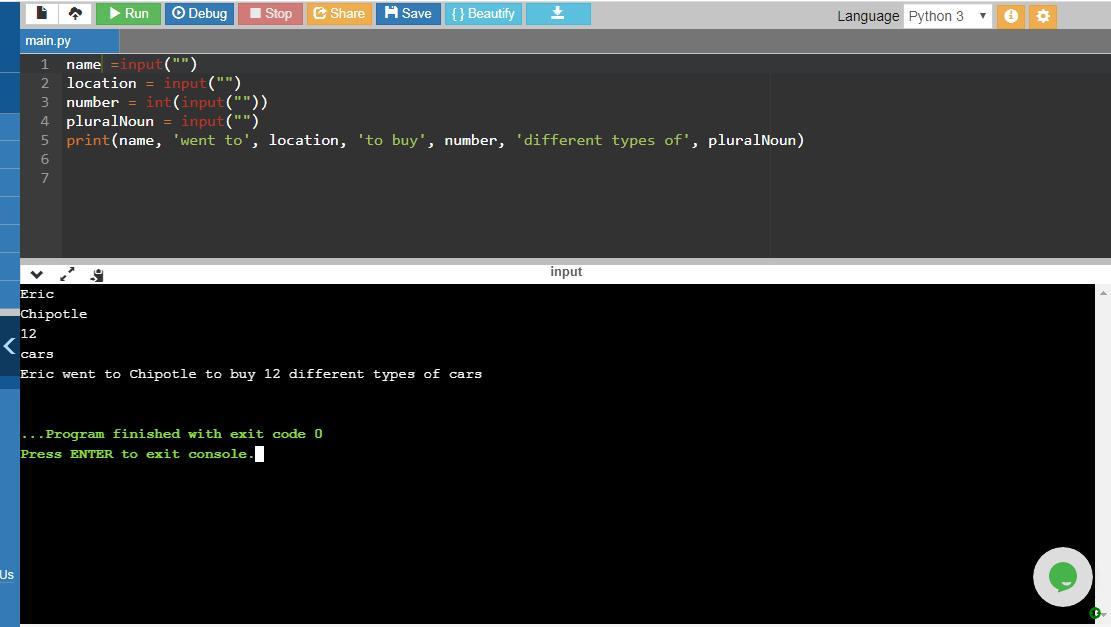Click the 'Press ENTER to exit console.' prompt
Screen dimensions: 1111x627
coord(137,454)
